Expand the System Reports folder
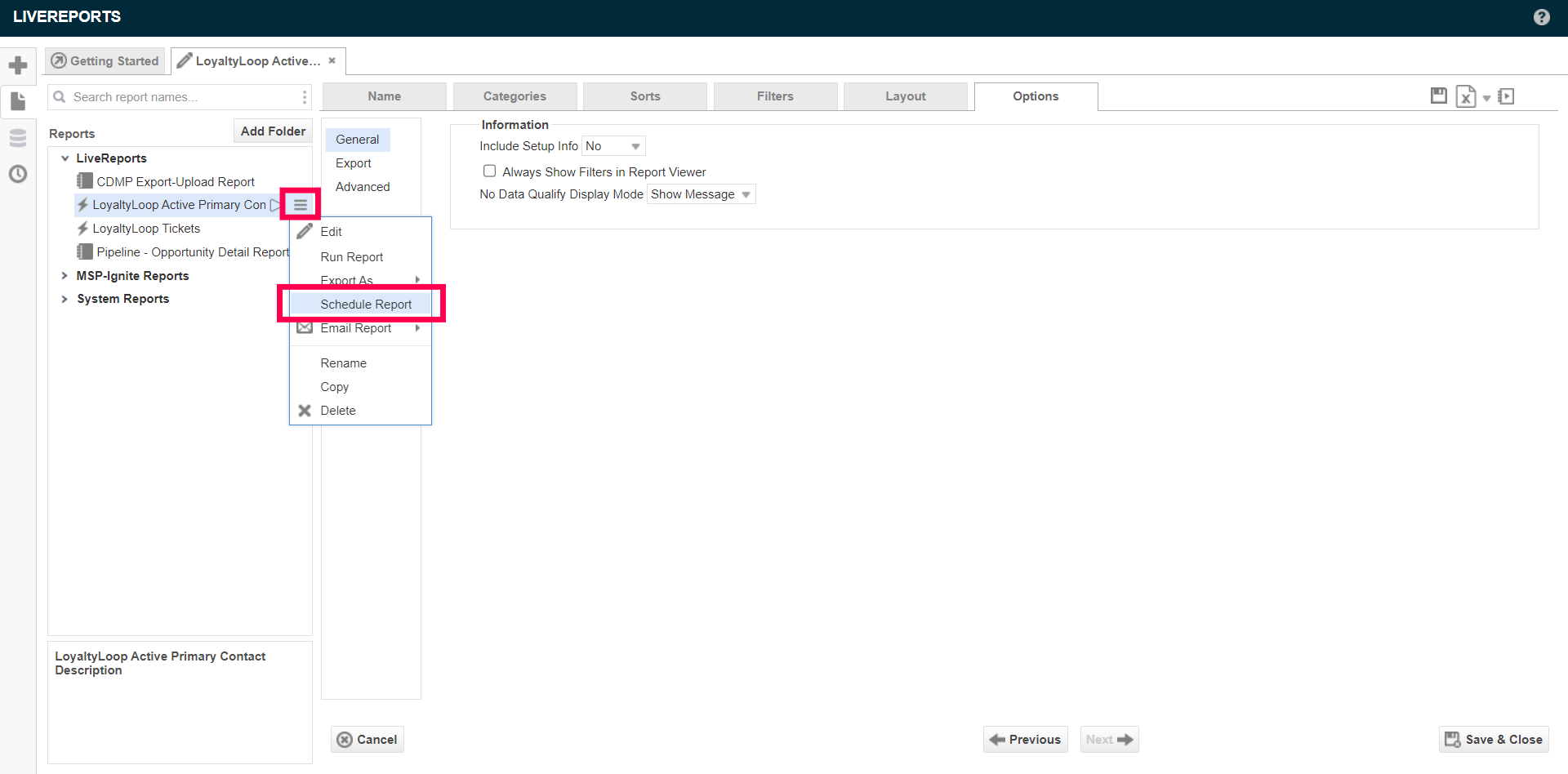Viewport: 1568px width, 774px height. coord(65,299)
